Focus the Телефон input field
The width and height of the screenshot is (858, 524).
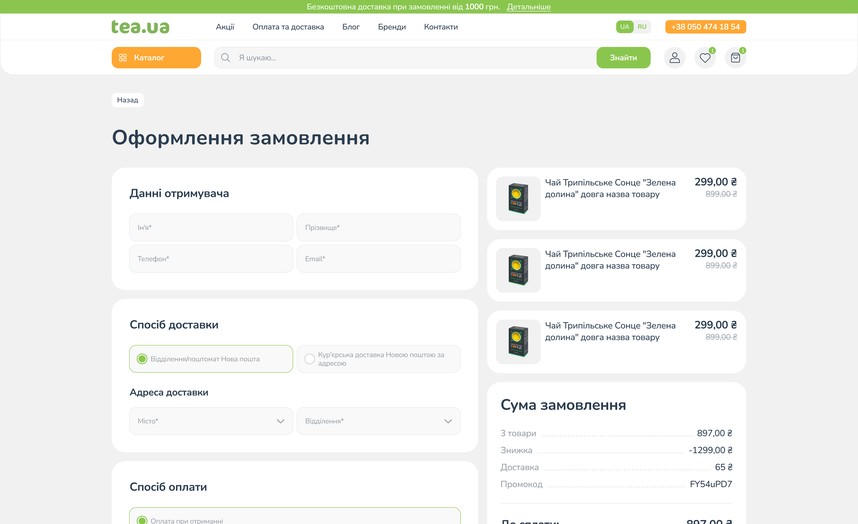[x=211, y=259]
